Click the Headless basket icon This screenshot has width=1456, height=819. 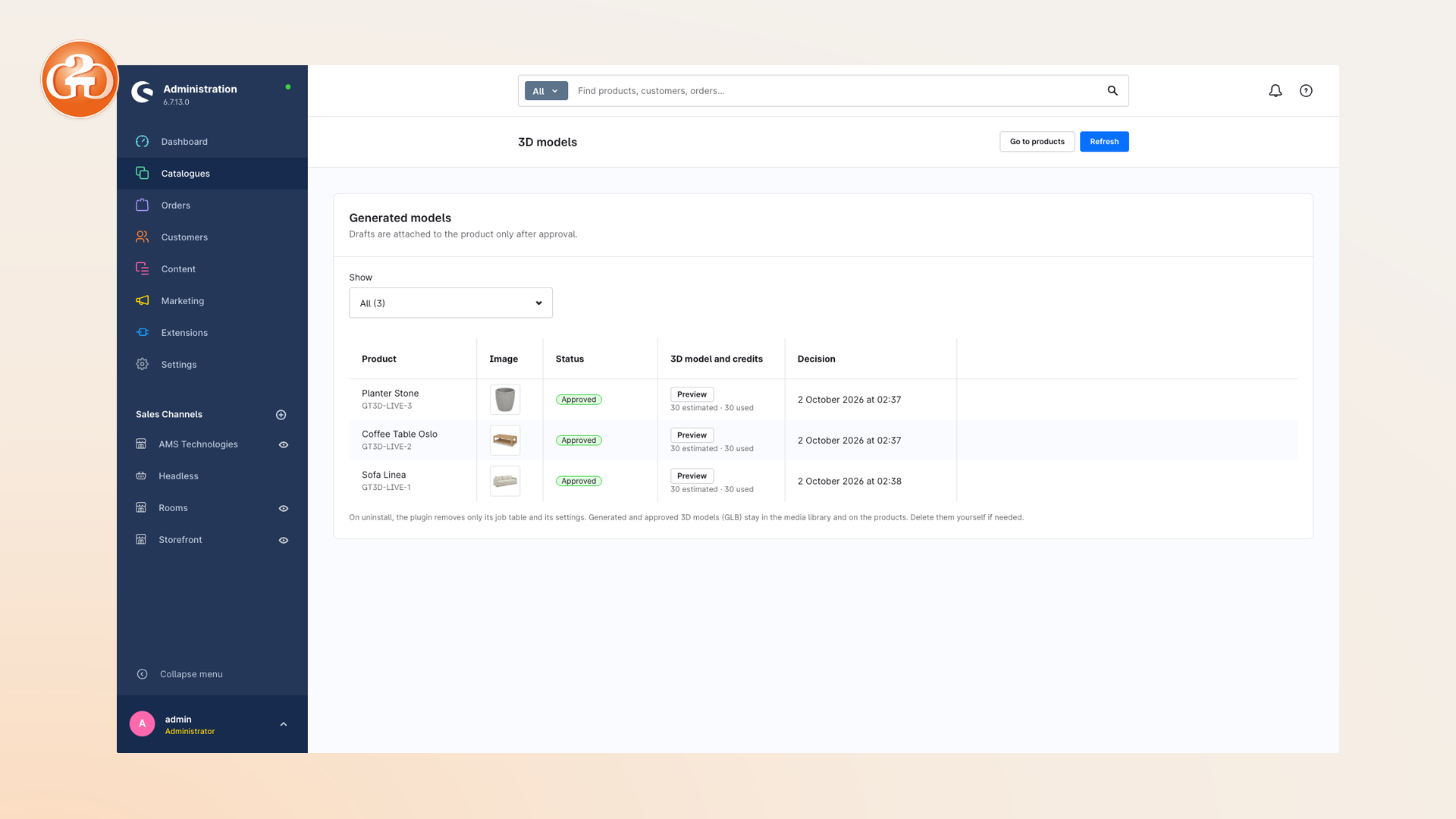click(x=141, y=476)
